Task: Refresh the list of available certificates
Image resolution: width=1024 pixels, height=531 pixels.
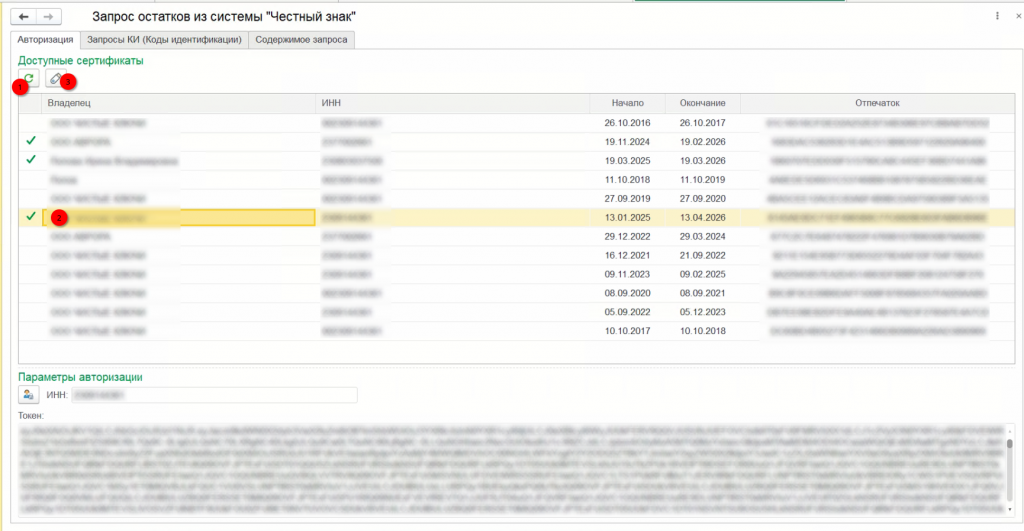Action: coord(29,78)
